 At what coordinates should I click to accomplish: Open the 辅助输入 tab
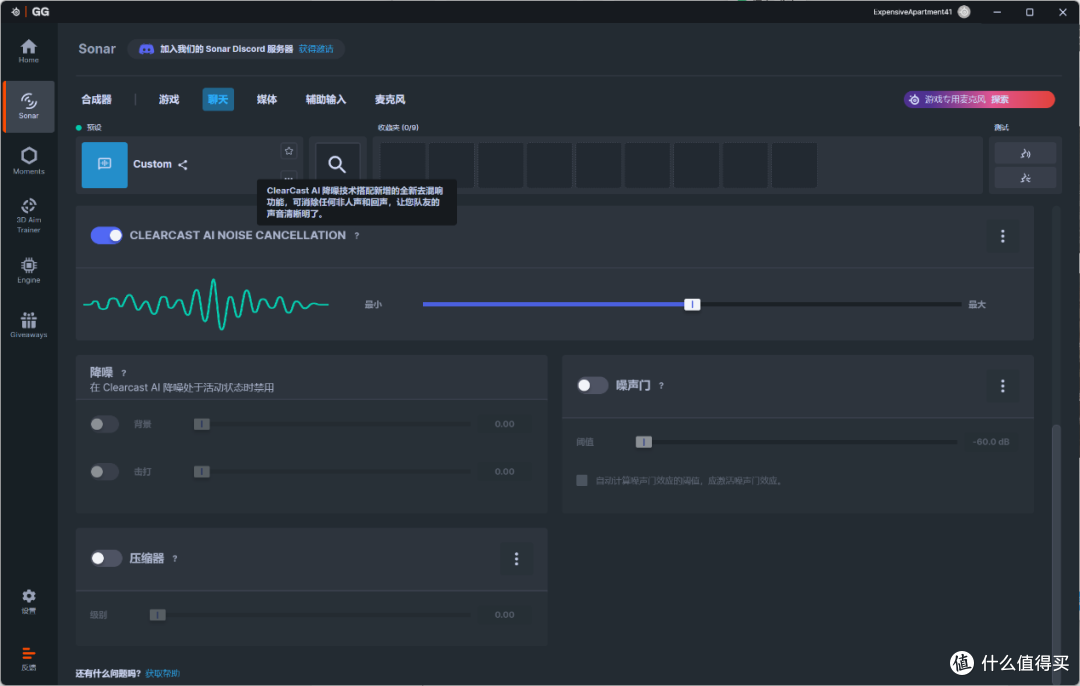pyautogui.click(x=326, y=99)
